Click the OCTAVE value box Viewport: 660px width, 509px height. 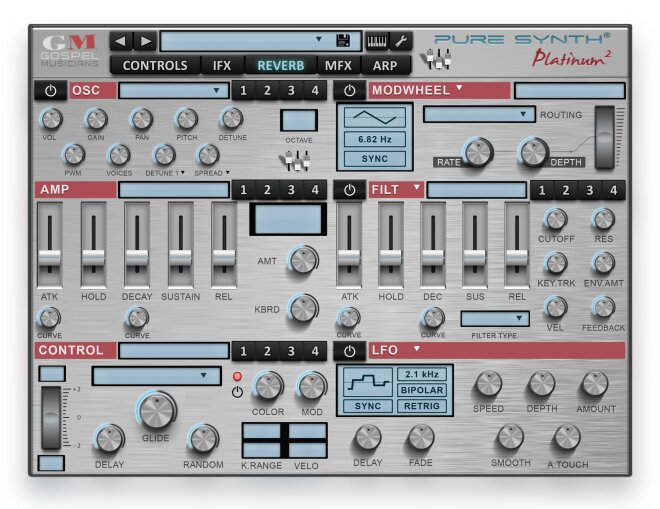tap(299, 120)
